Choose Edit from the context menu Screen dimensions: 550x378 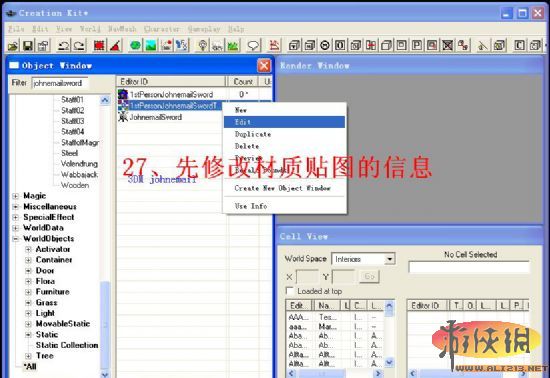284,122
